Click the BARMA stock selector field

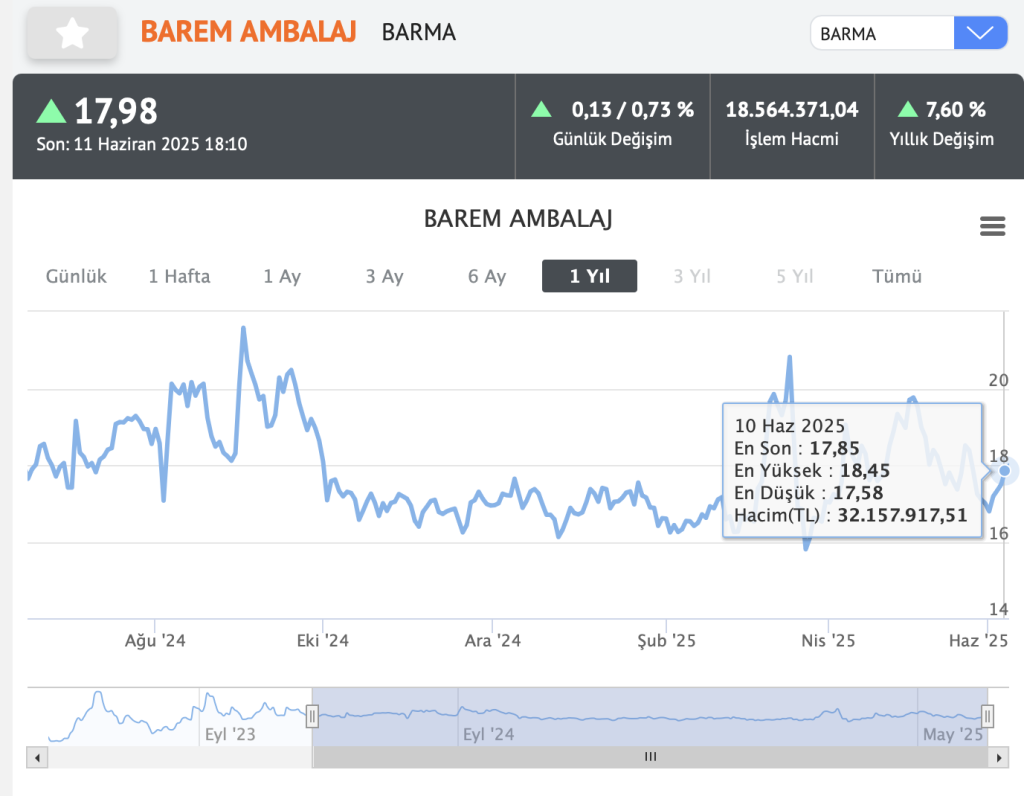[x=882, y=33]
